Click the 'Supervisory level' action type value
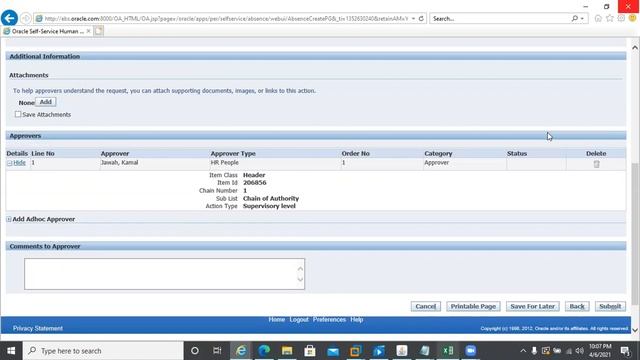Screen dimensions: 640x360 [x=269, y=206]
